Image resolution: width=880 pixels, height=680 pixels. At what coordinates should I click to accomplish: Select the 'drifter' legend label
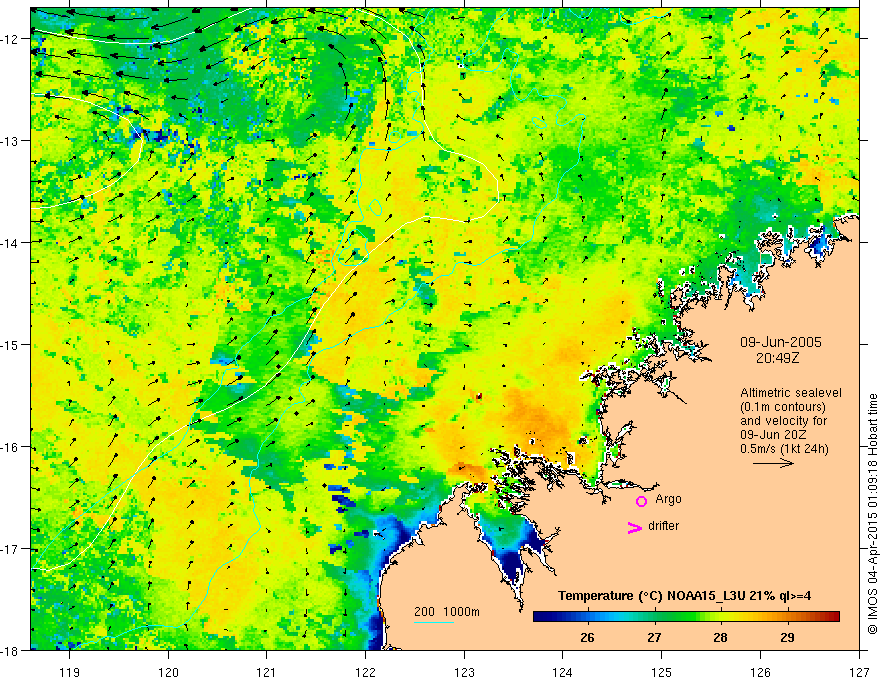663,526
